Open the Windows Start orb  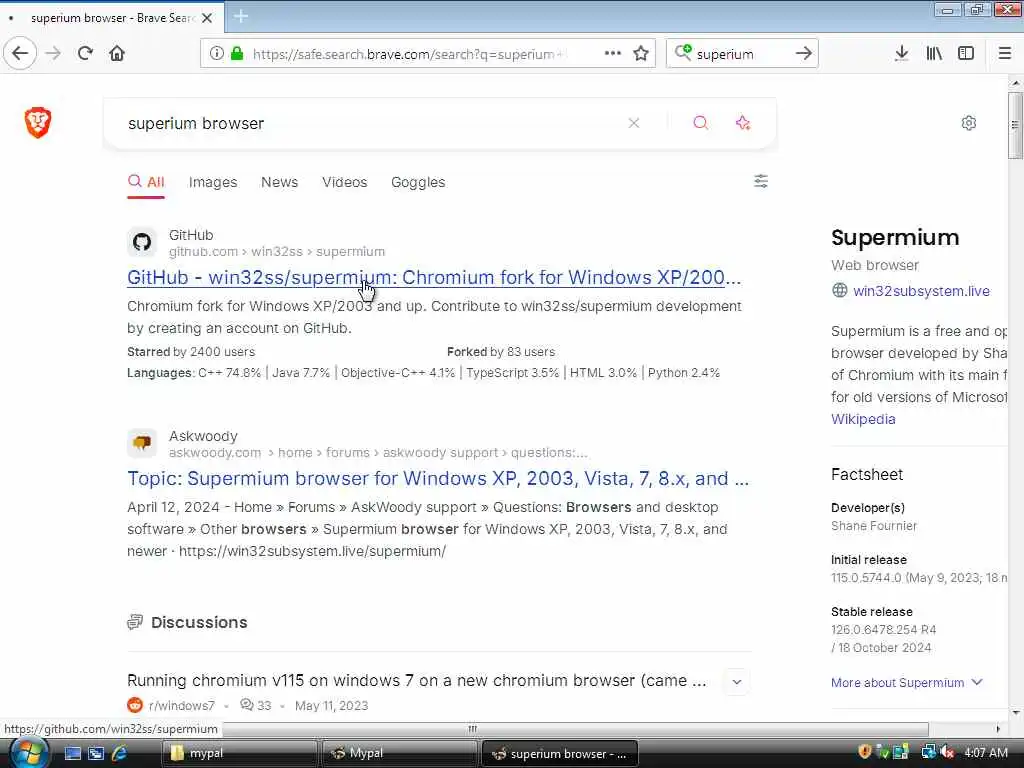click(x=27, y=752)
